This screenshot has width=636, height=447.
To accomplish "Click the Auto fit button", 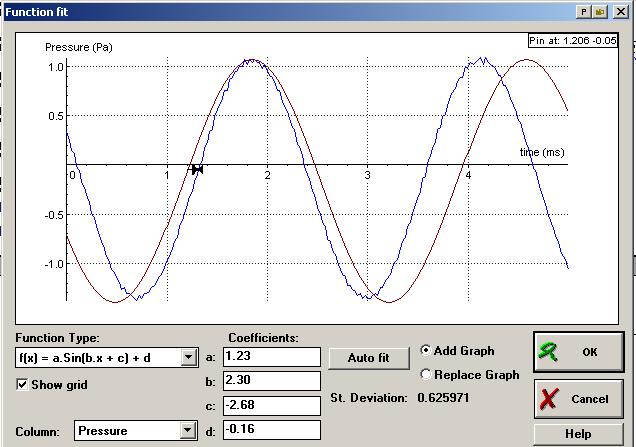I will (x=369, y=358).
